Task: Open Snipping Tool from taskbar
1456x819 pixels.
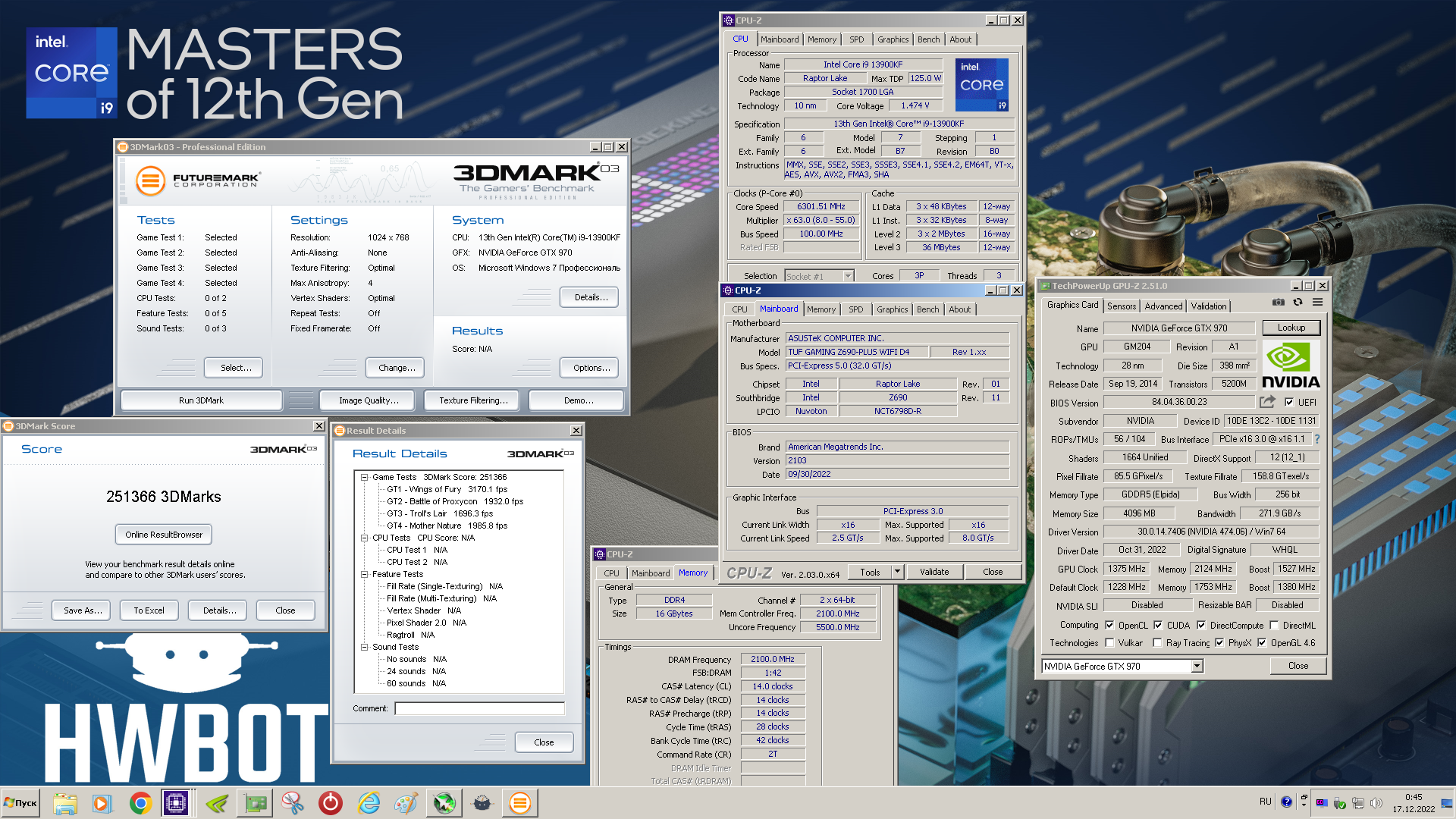Action: 293,803
